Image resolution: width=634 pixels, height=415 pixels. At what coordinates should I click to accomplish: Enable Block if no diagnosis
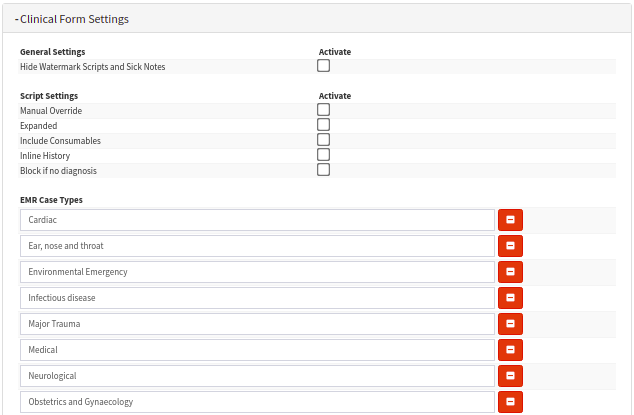[323, 170]
